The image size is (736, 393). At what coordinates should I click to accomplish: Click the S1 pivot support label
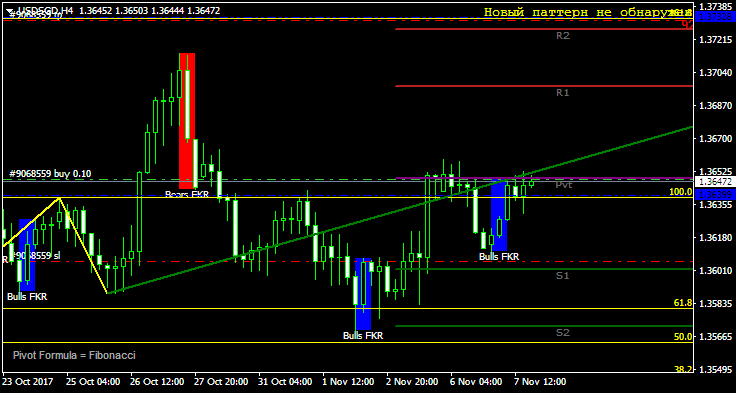[x=563, y=276]
